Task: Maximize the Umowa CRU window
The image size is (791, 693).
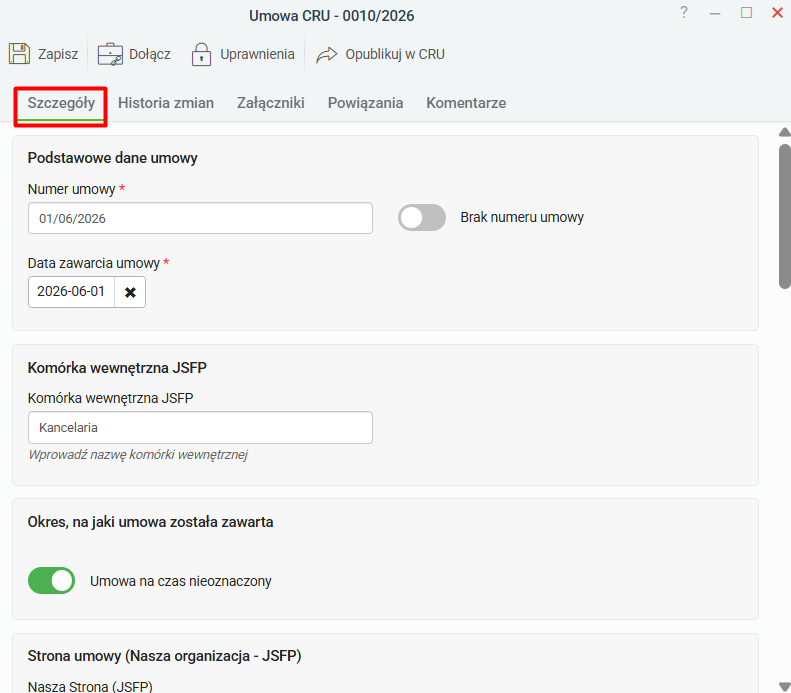Action: tap(747, 13)
